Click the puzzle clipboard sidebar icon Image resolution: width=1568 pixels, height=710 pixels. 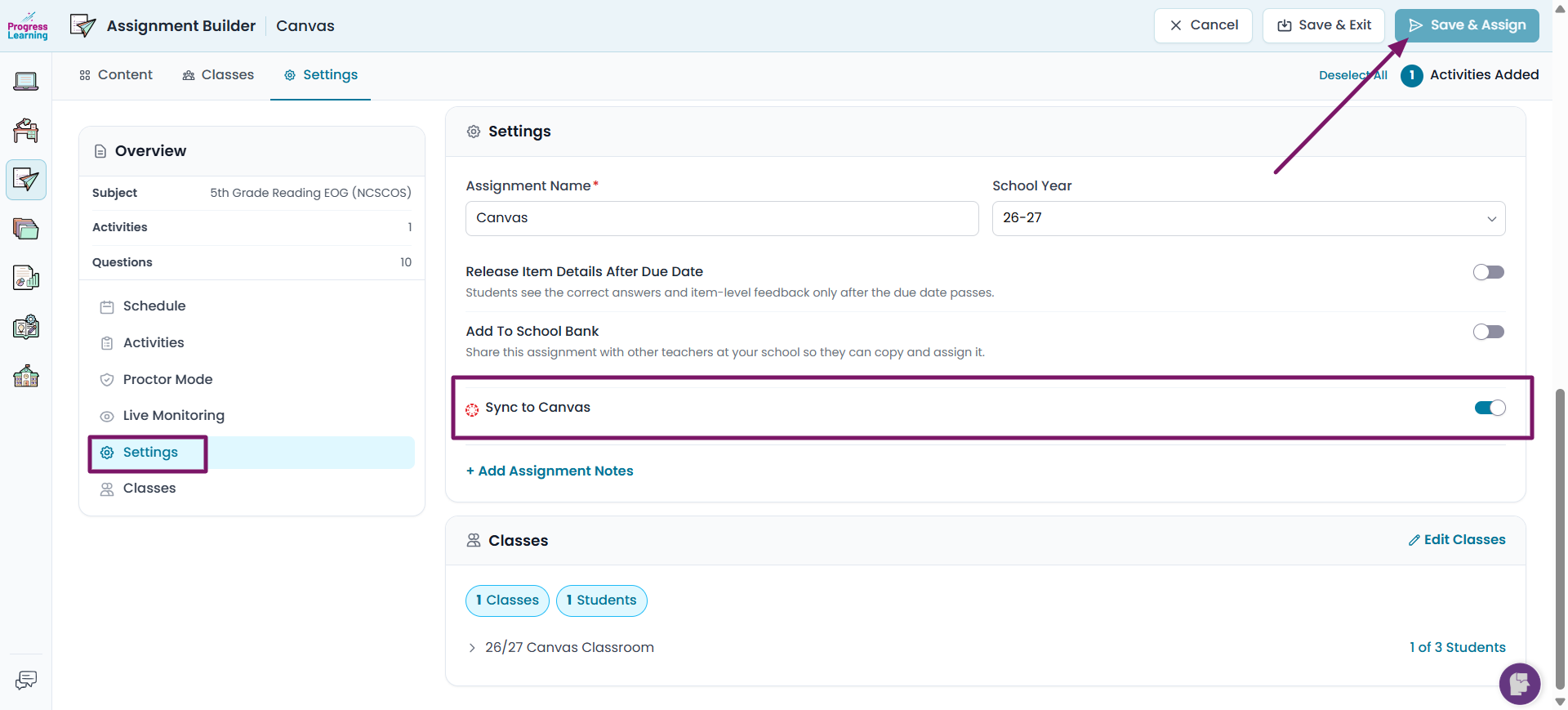pyautogui.click(x=26, y=327)
